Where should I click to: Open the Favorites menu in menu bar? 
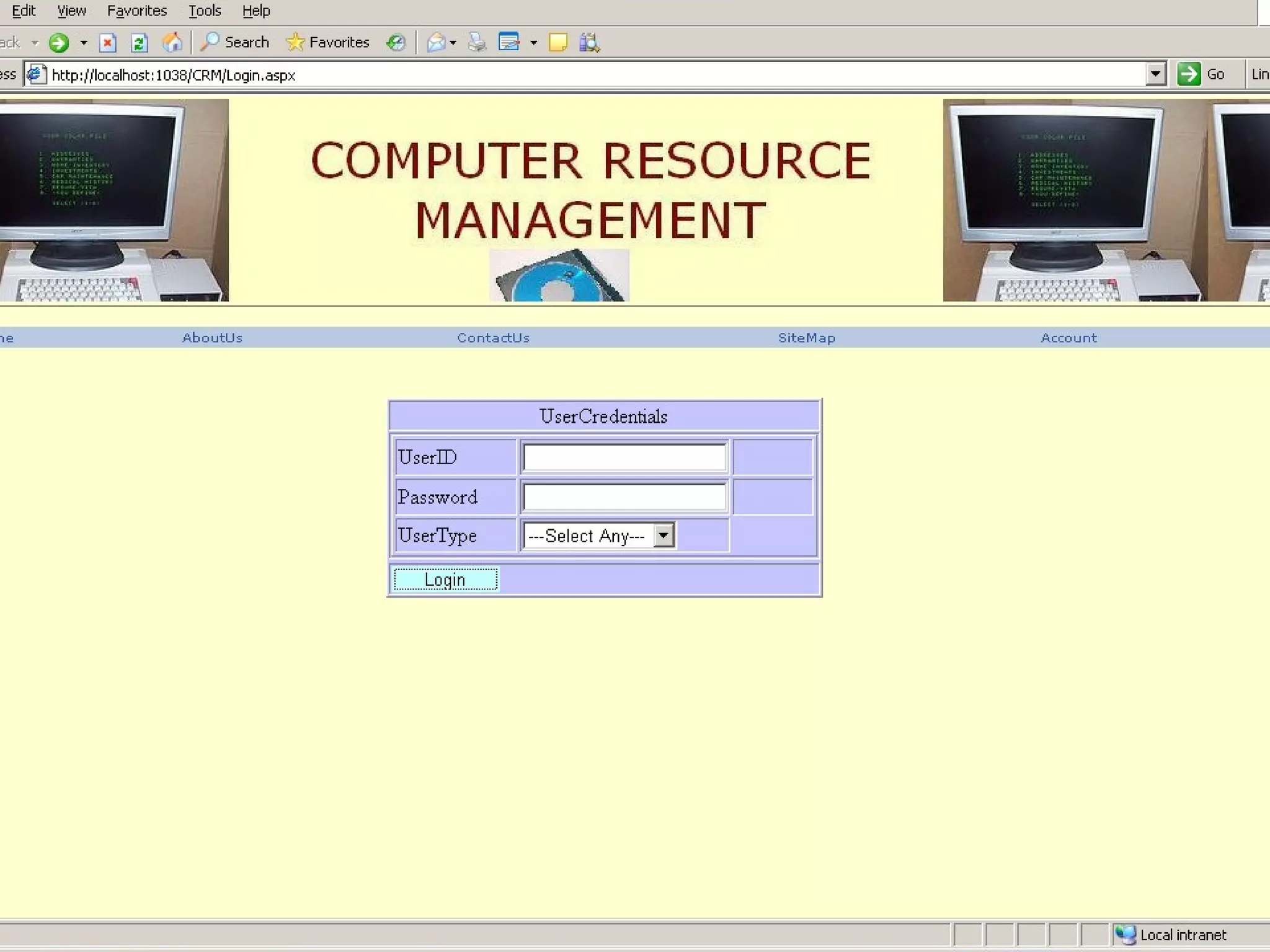coord(137,11)
